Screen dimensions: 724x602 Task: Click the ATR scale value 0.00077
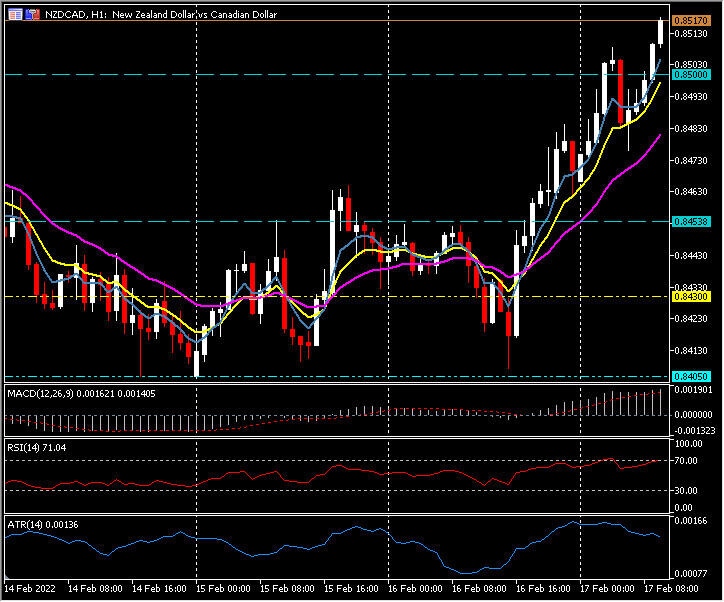pos(691,574)
